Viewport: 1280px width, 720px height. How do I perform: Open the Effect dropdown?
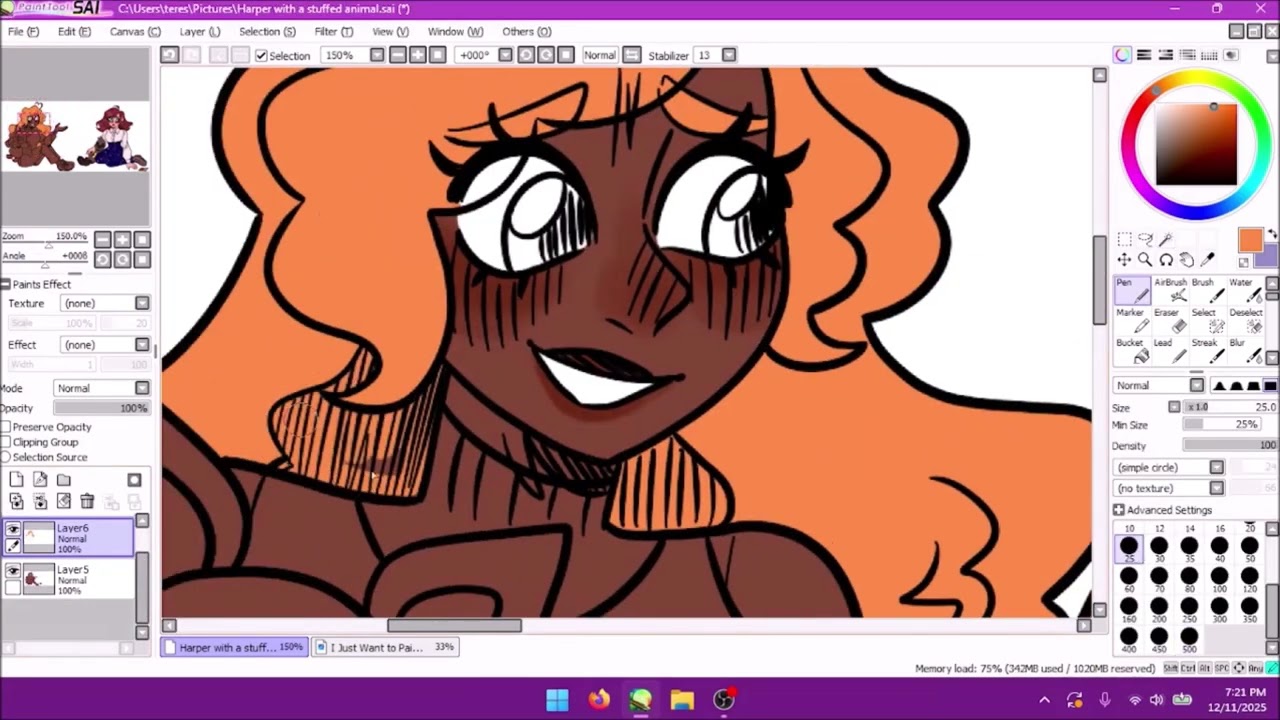click(x=142, y=345)
